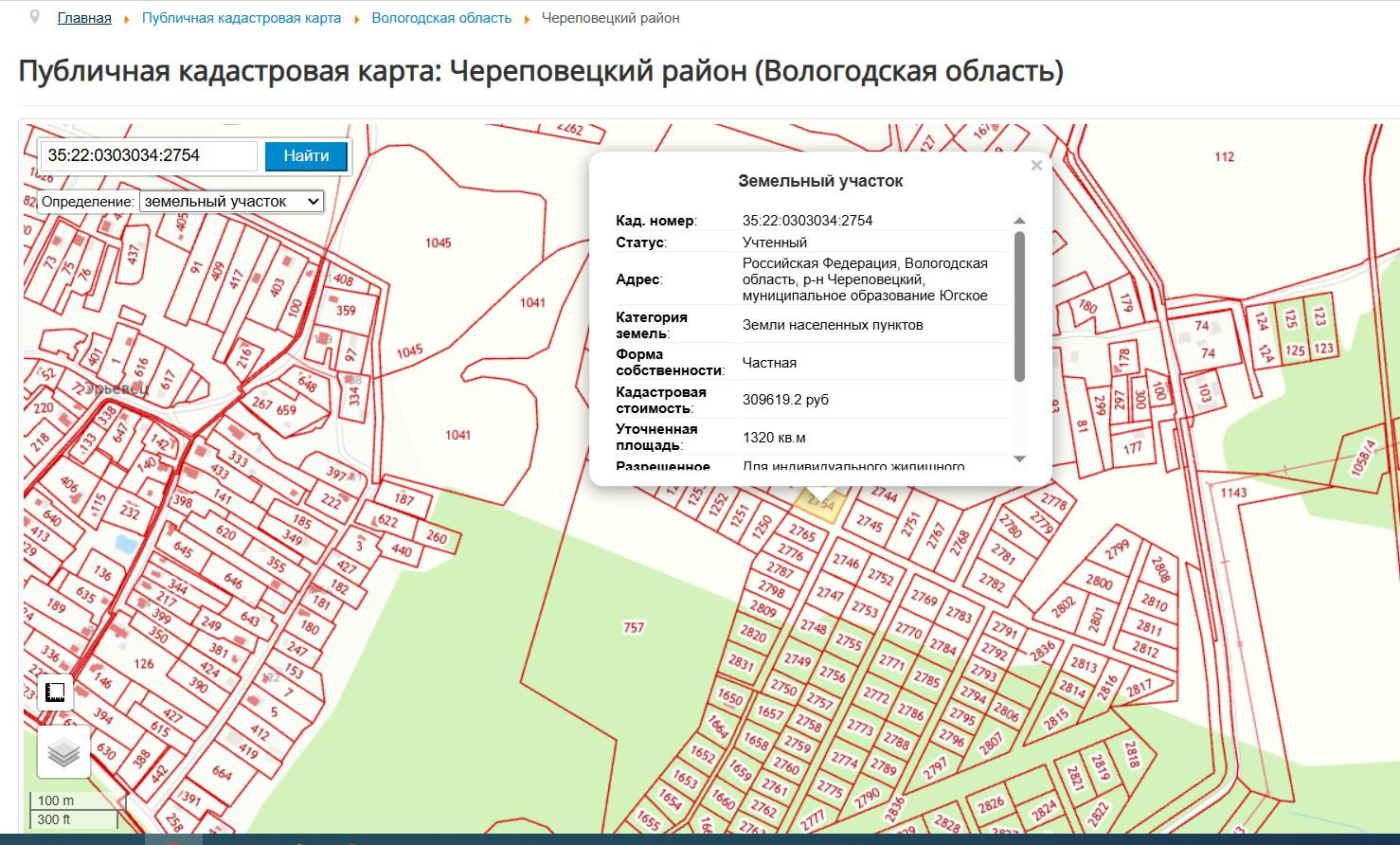The height and width of the screenshot is (845, 1400).
Task: Close the Земельный участок info popup
Action: pyautogui.click(x=1036, y=166)
